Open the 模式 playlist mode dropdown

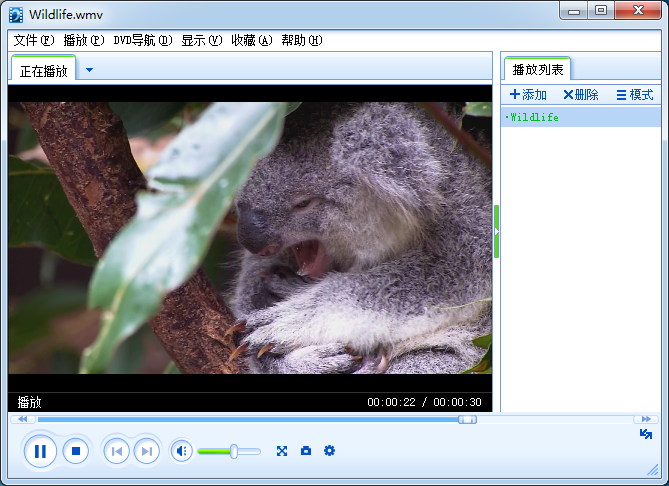(634, 95)
